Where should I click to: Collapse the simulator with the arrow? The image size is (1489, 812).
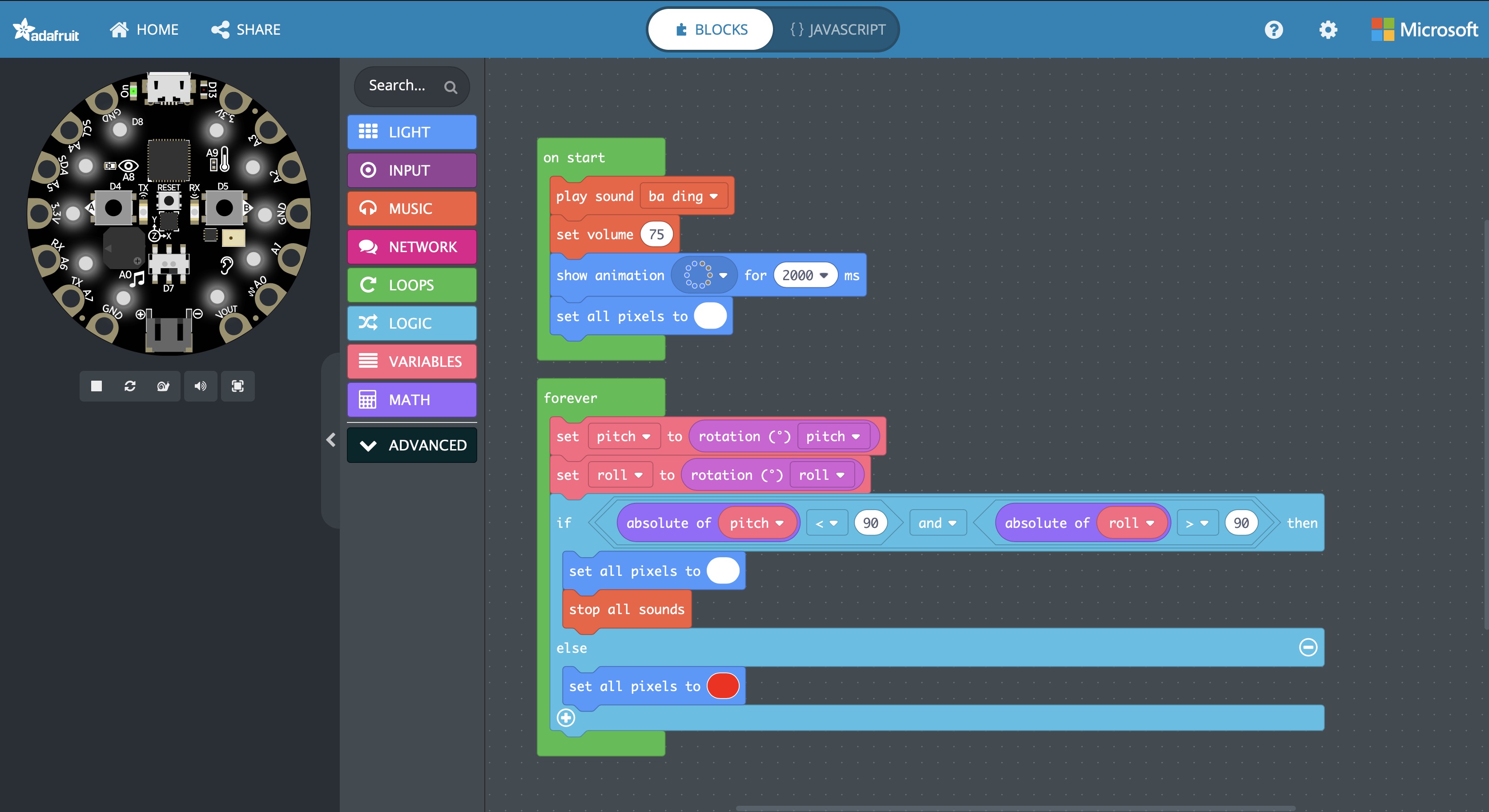(330, 440)
